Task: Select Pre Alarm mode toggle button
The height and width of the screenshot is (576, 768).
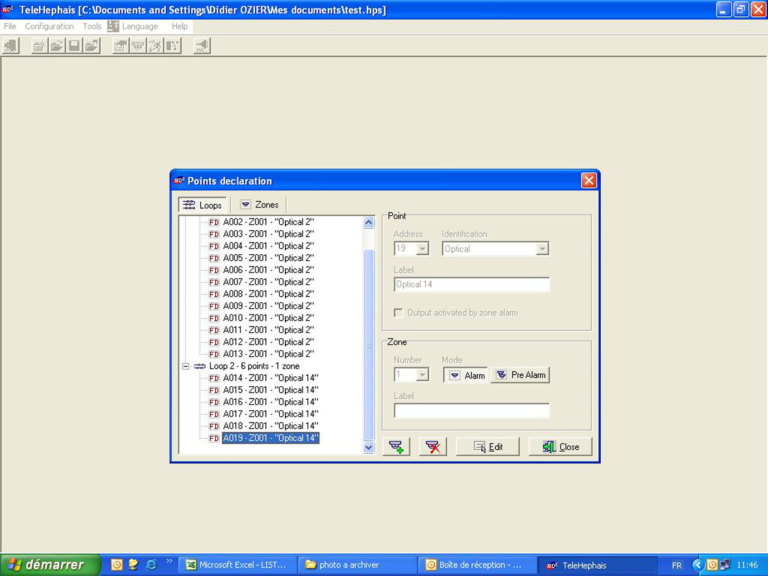Action: (520, 375)
